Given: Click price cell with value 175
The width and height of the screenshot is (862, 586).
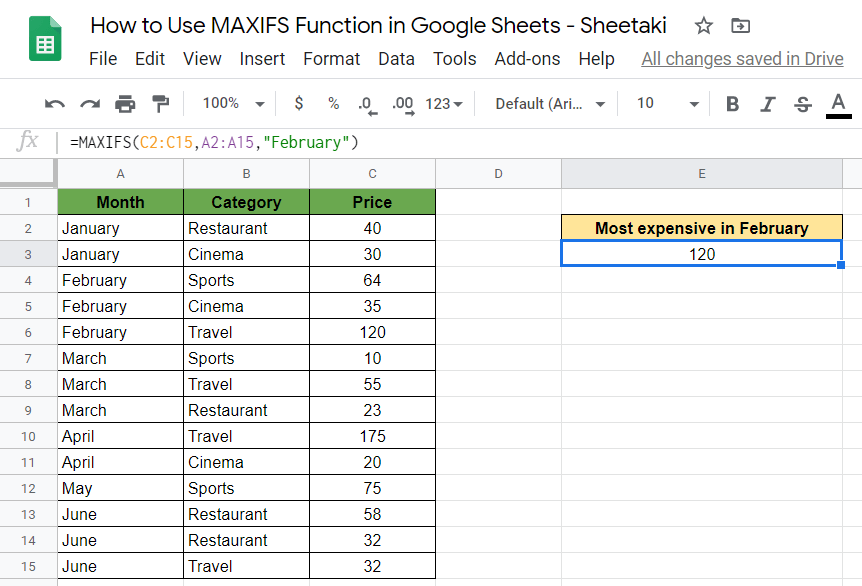Looking at the screenshot, I should point(372,436).
